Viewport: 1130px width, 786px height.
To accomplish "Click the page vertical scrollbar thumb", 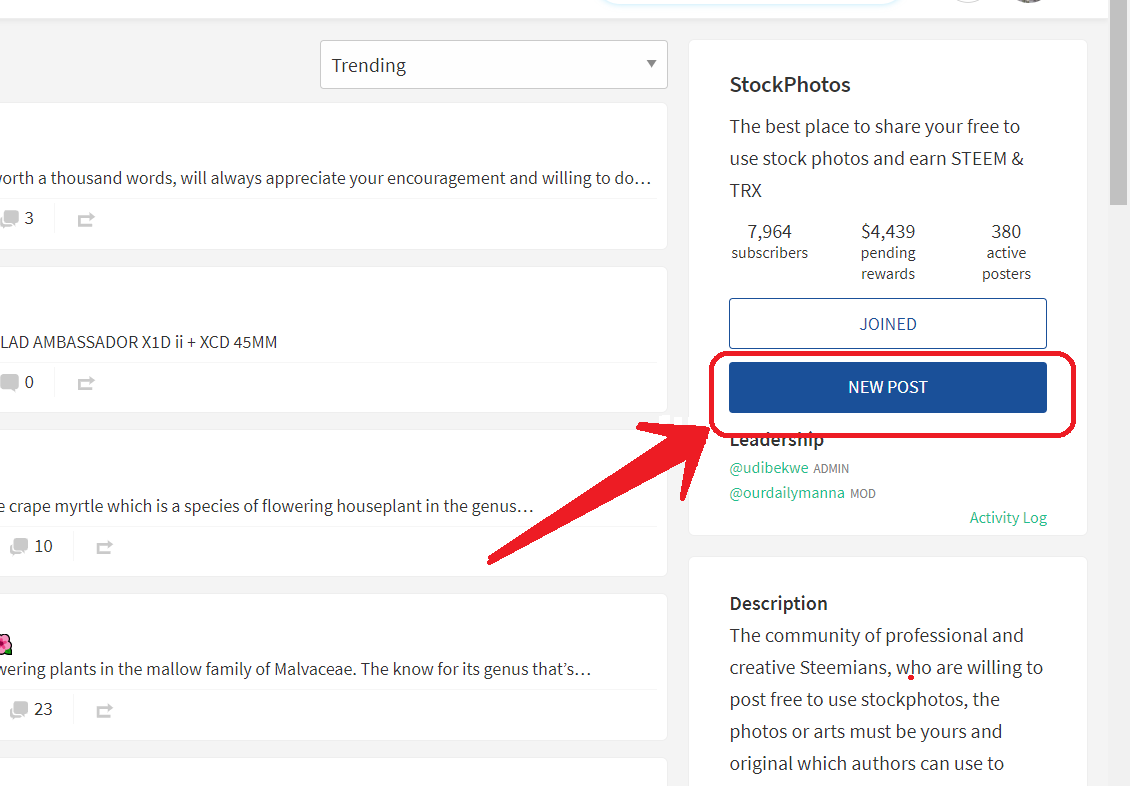I will tap(1118, 102).
